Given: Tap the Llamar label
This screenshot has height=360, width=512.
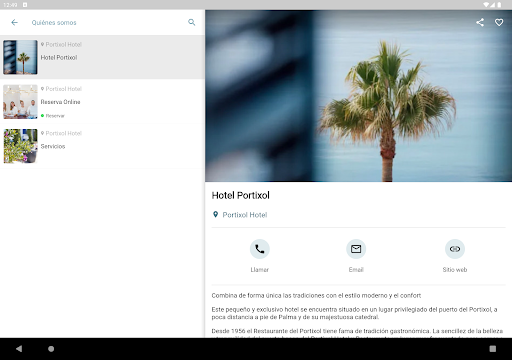Looking at the screenshot, I should pyautogui.click(x=260, y=270).
